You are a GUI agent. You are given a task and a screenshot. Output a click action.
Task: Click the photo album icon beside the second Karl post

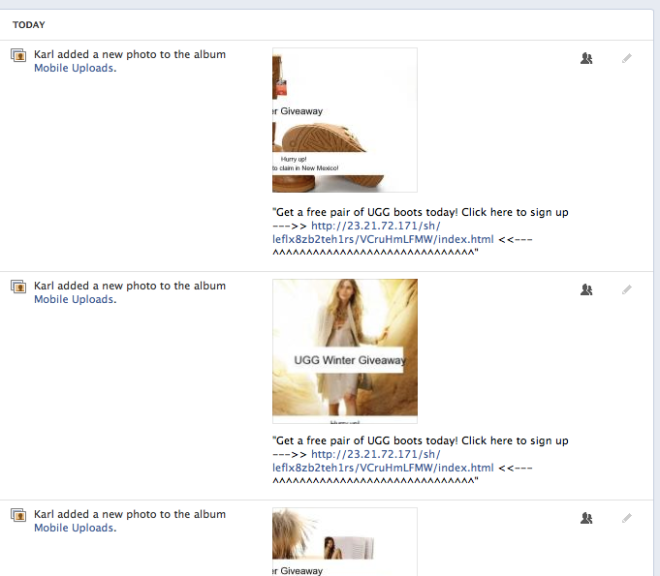click(18, 286)
